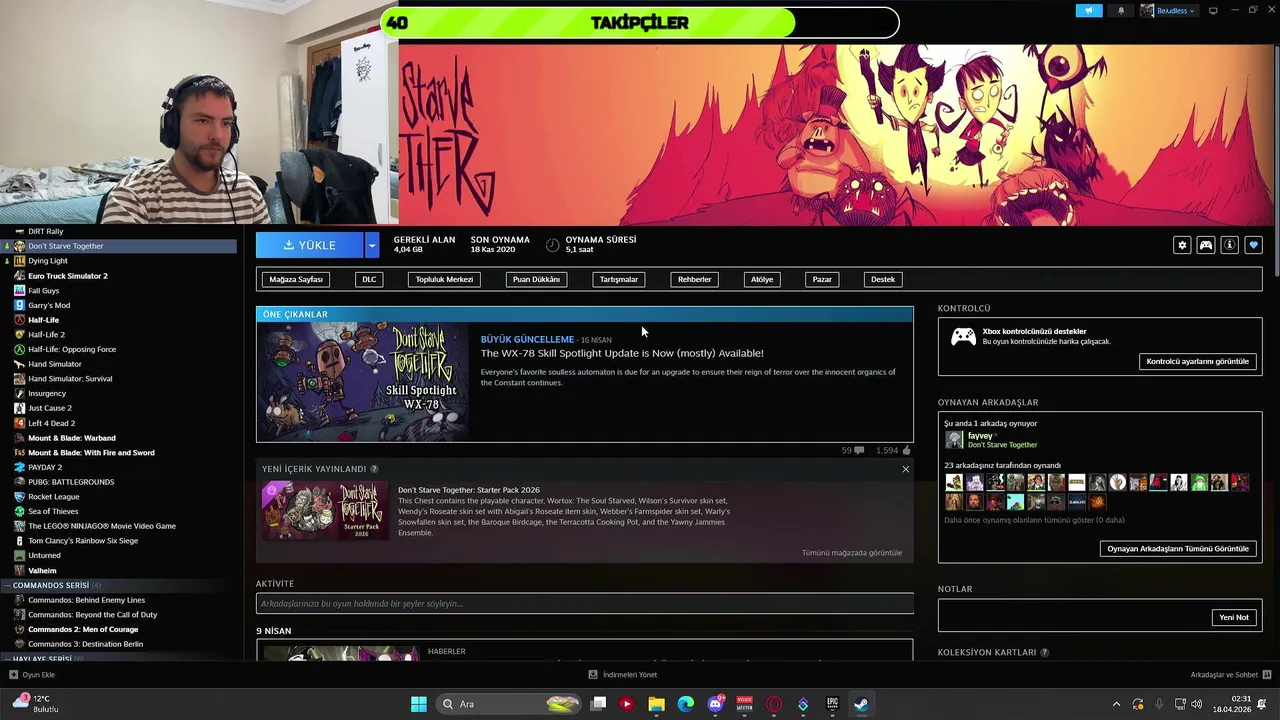Open install options dropdown next to Yükle
Screen dimensions: 1280x720
(x=372, y=245)
